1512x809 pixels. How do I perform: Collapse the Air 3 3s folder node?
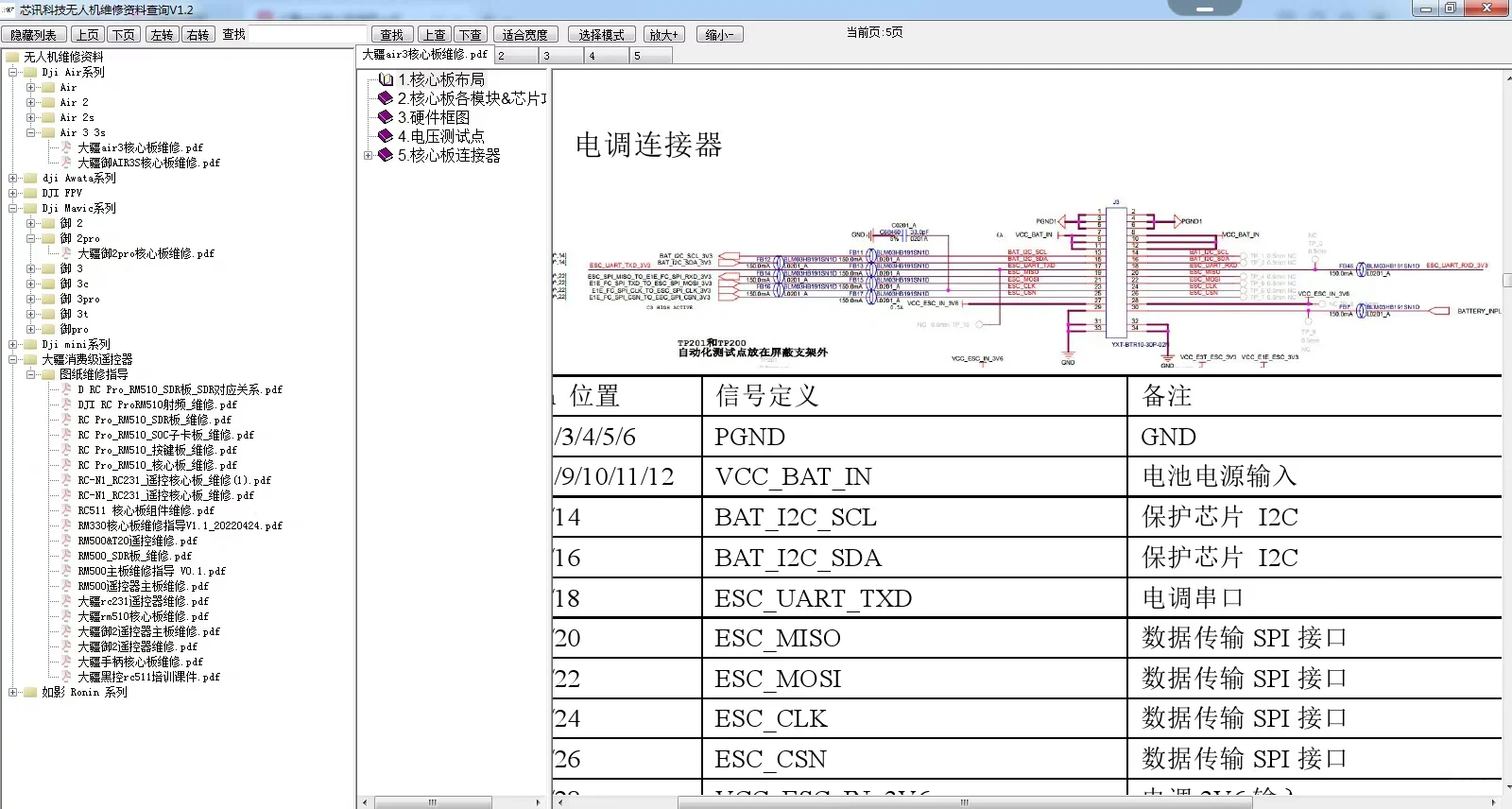coord(31,132)
